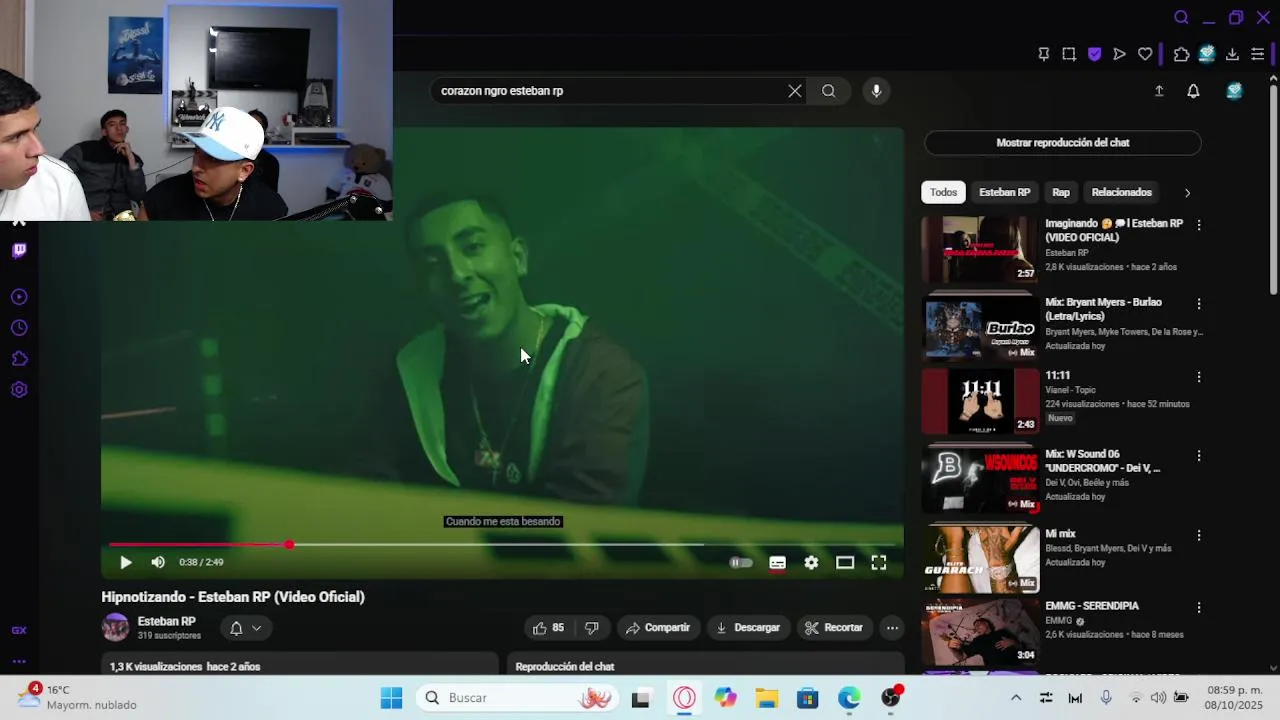1280x720 pixels.
Task: Open the extensions puzzle icon in the toolbar
Action: pos(1181,54)
